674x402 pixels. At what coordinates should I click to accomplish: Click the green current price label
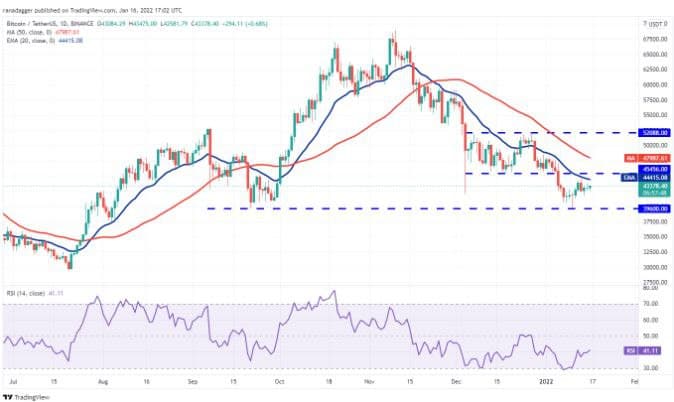654,189
